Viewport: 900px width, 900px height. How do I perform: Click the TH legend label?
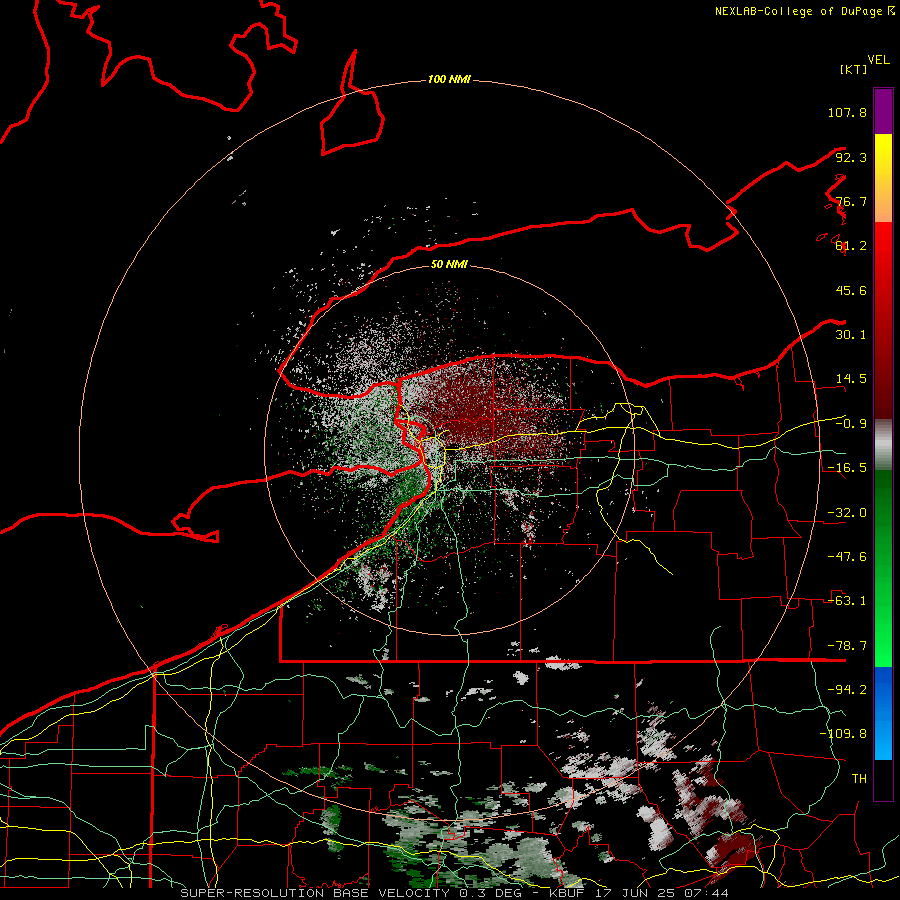click(859, 779)
